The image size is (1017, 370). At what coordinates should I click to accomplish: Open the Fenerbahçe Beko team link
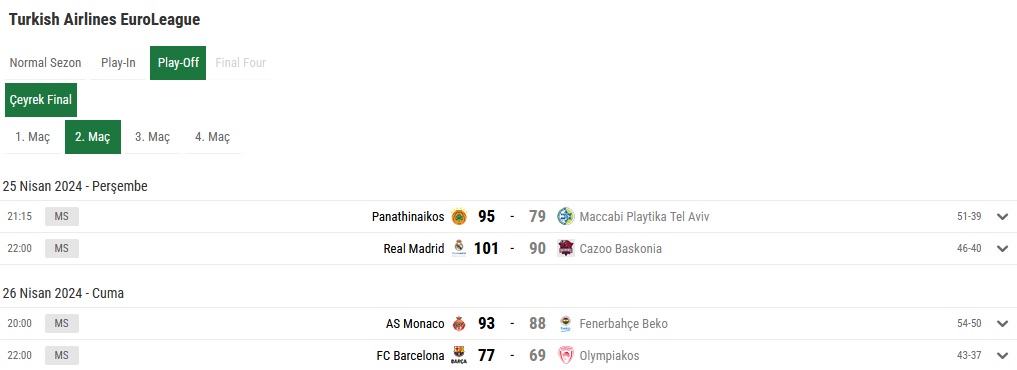(623, 324)
